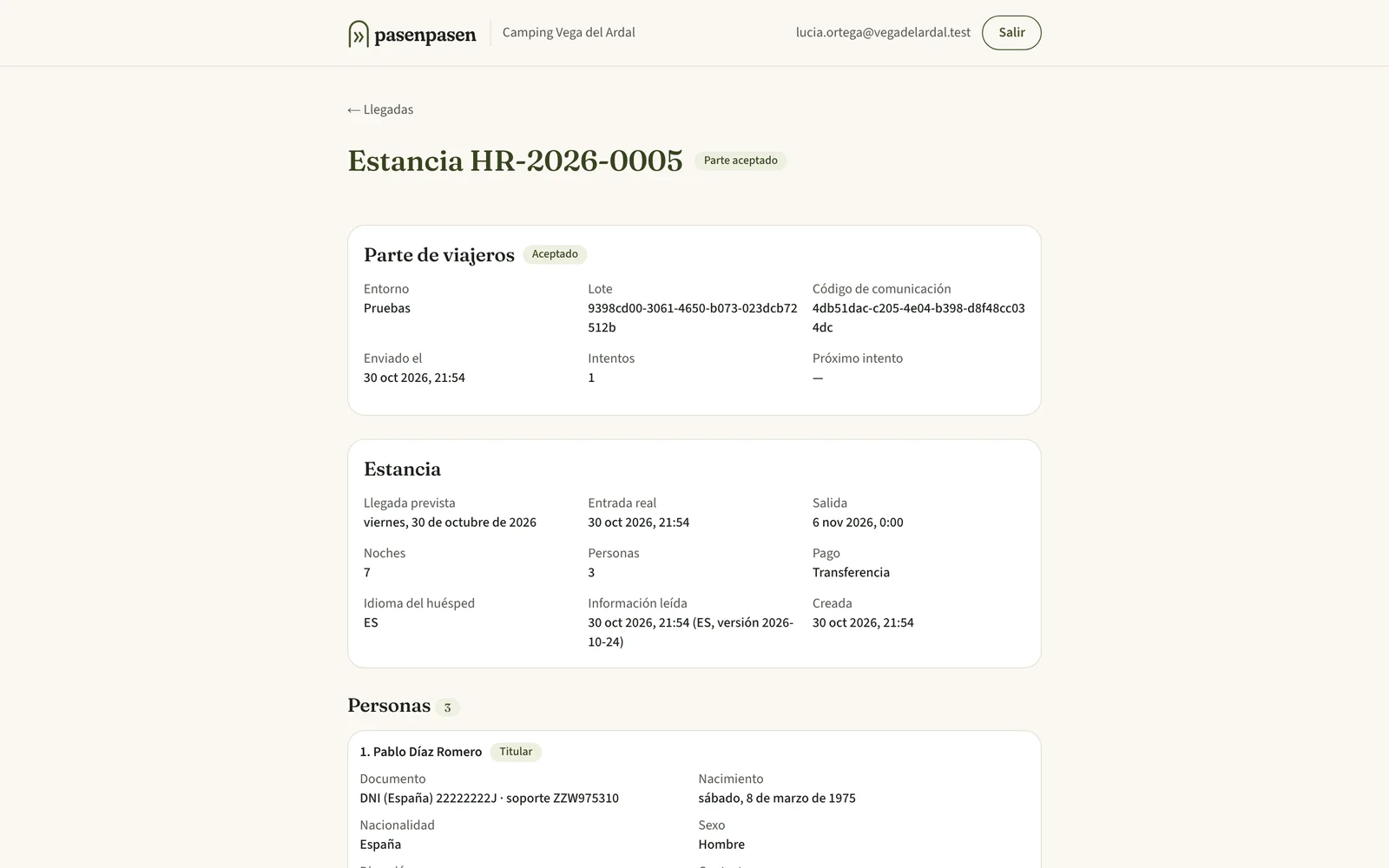Image resolution: width=1389 pixels, height=868 pixels.
Task: Click the Transferencia payment value
Action: [851, 573]
